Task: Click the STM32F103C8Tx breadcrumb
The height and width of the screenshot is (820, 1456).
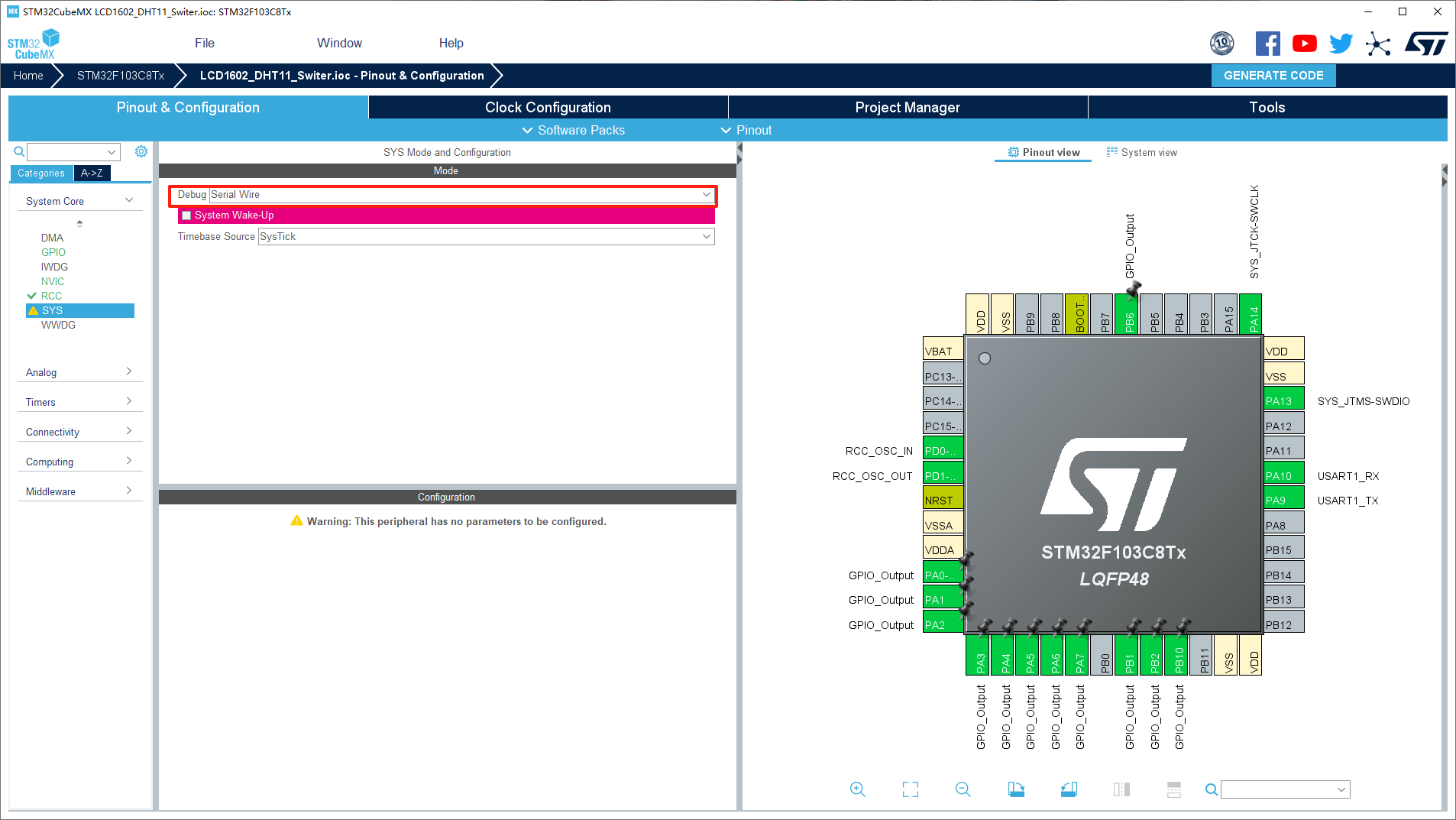Action: (x=121, y=76)
